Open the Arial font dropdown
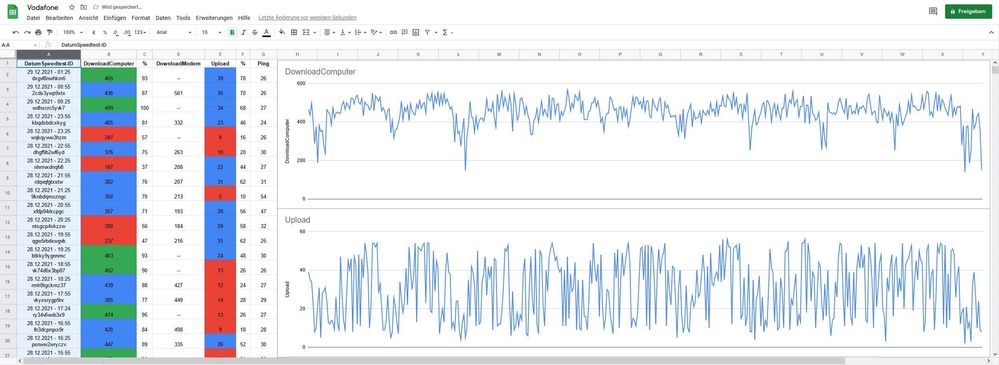The image size is (999, 365). (174, 32)
